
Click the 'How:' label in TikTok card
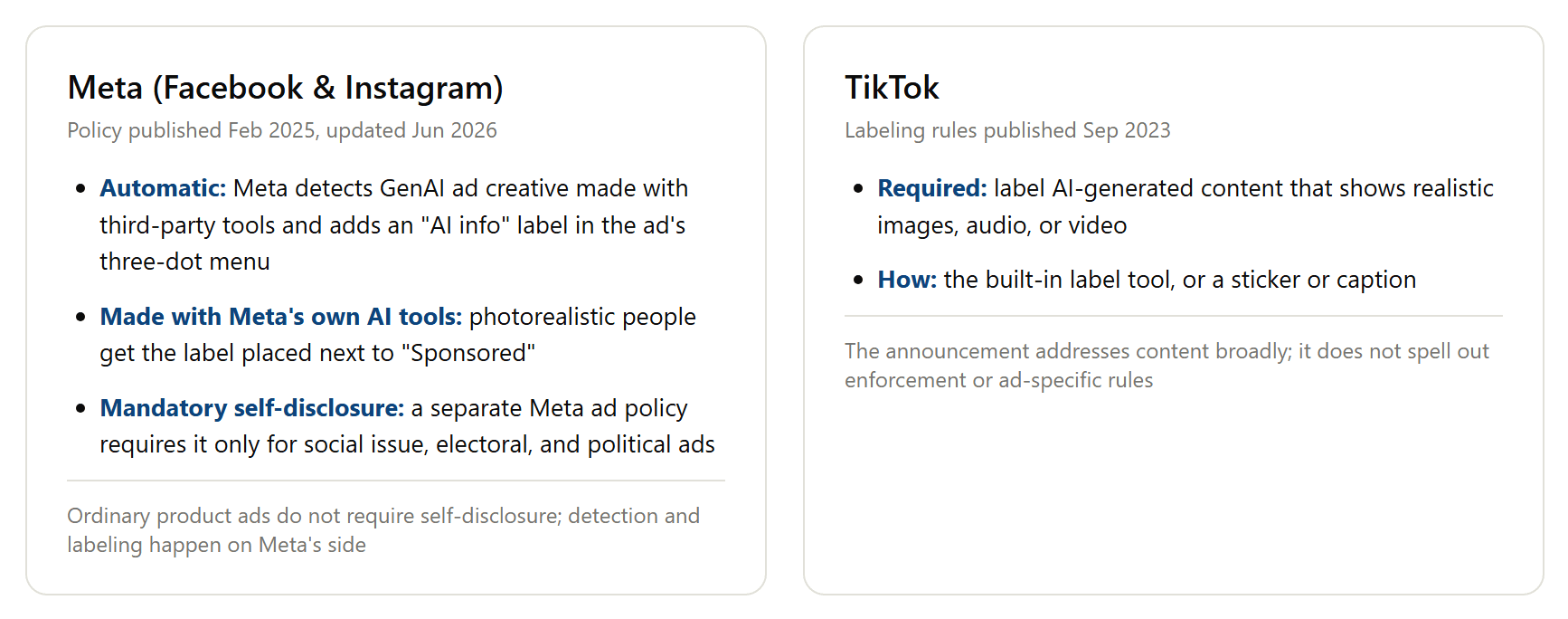coord(907,280)
